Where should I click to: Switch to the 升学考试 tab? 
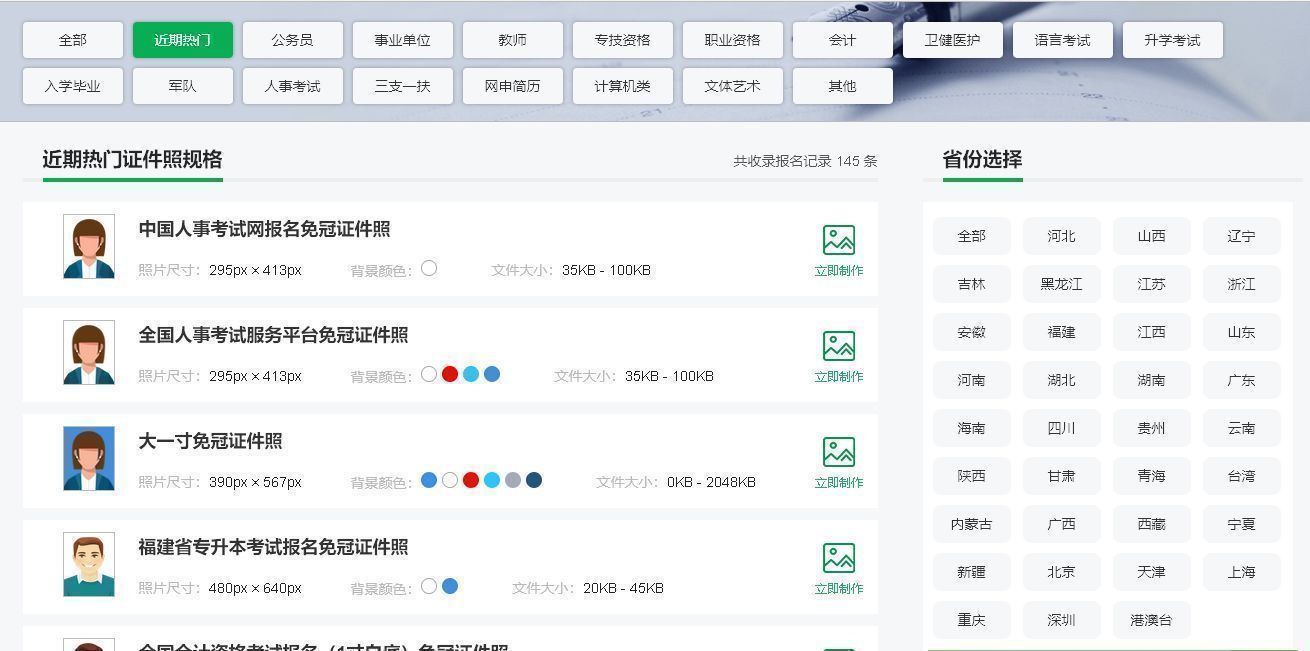[x=1172, y=40]
